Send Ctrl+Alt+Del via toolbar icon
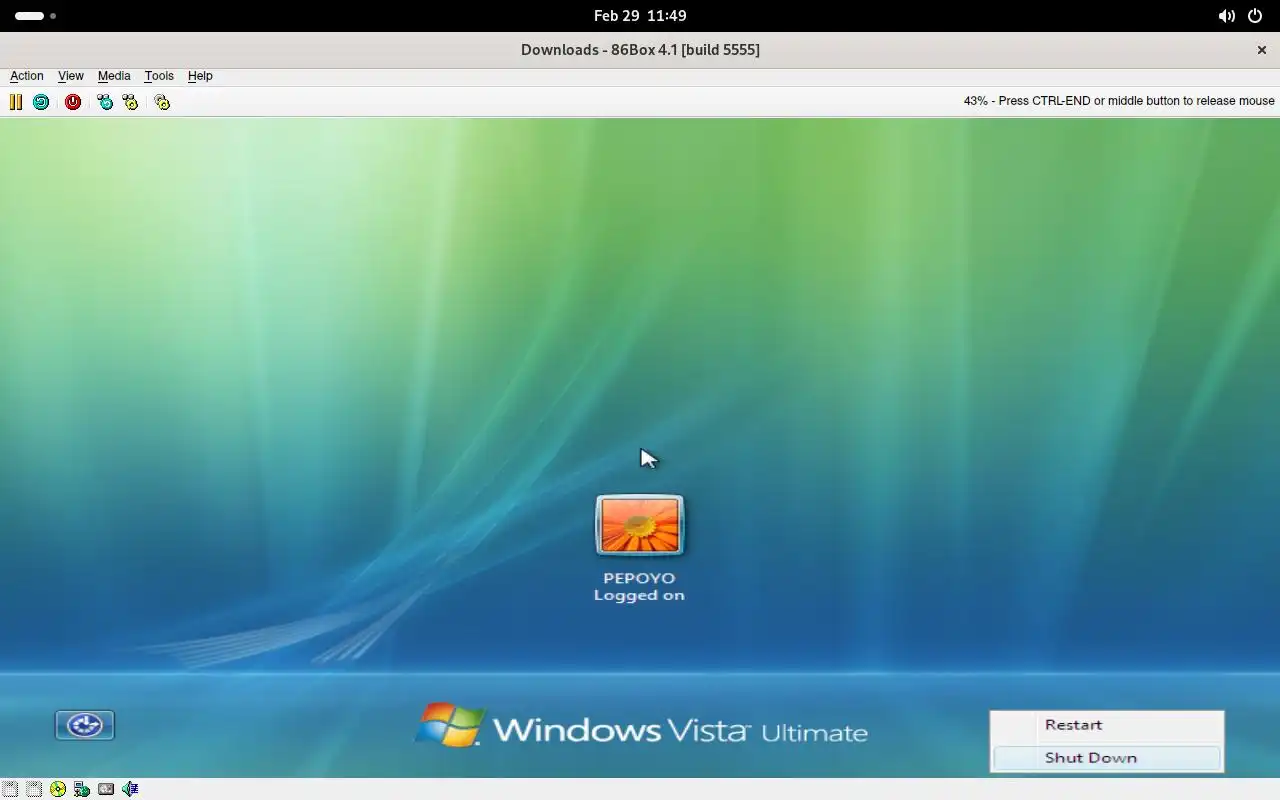The width and height of the screenshot is (1280, 800). tap(105, 102)
